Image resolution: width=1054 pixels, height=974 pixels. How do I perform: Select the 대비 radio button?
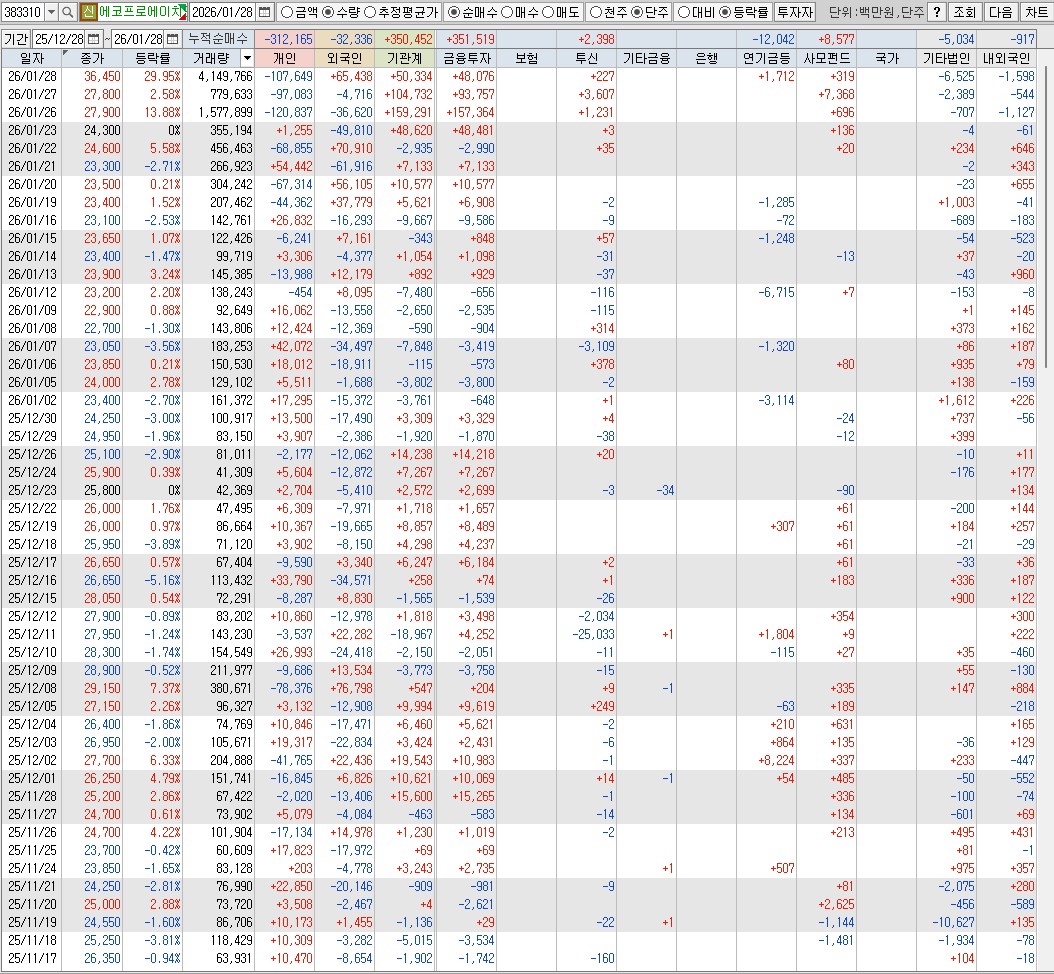(x=684, y=12)
